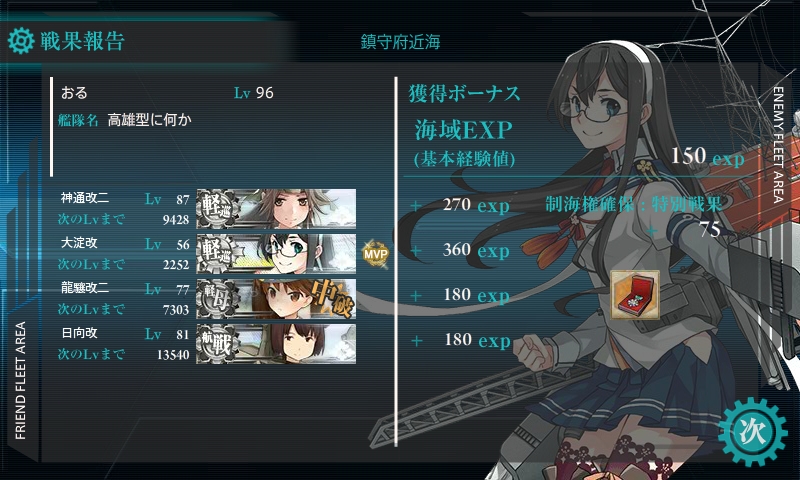
Task: Click the 鎮守府近海 map name header
Action: tap(401, 42)
